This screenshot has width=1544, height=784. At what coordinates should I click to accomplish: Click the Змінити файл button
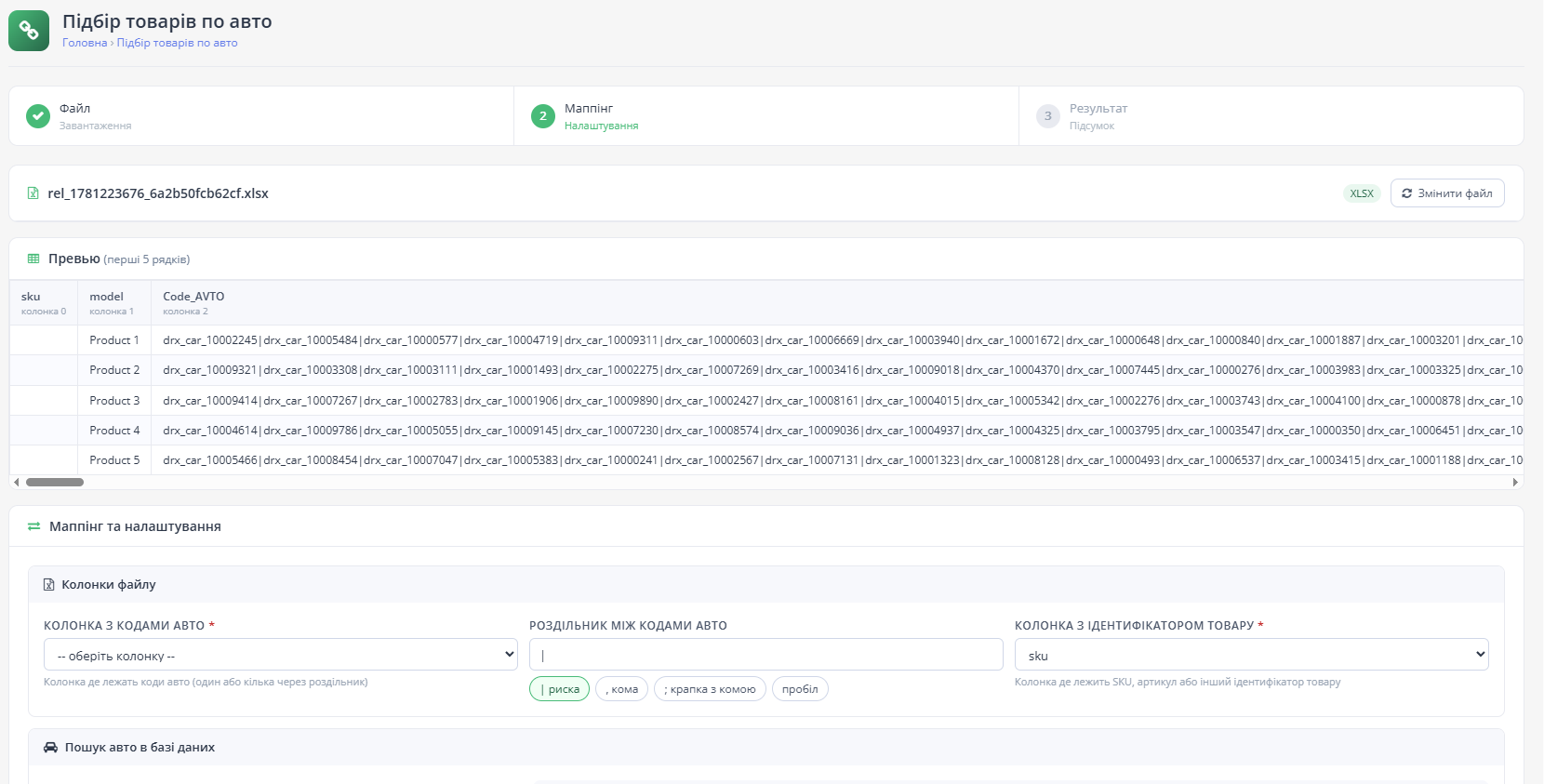click(1447, 193)
